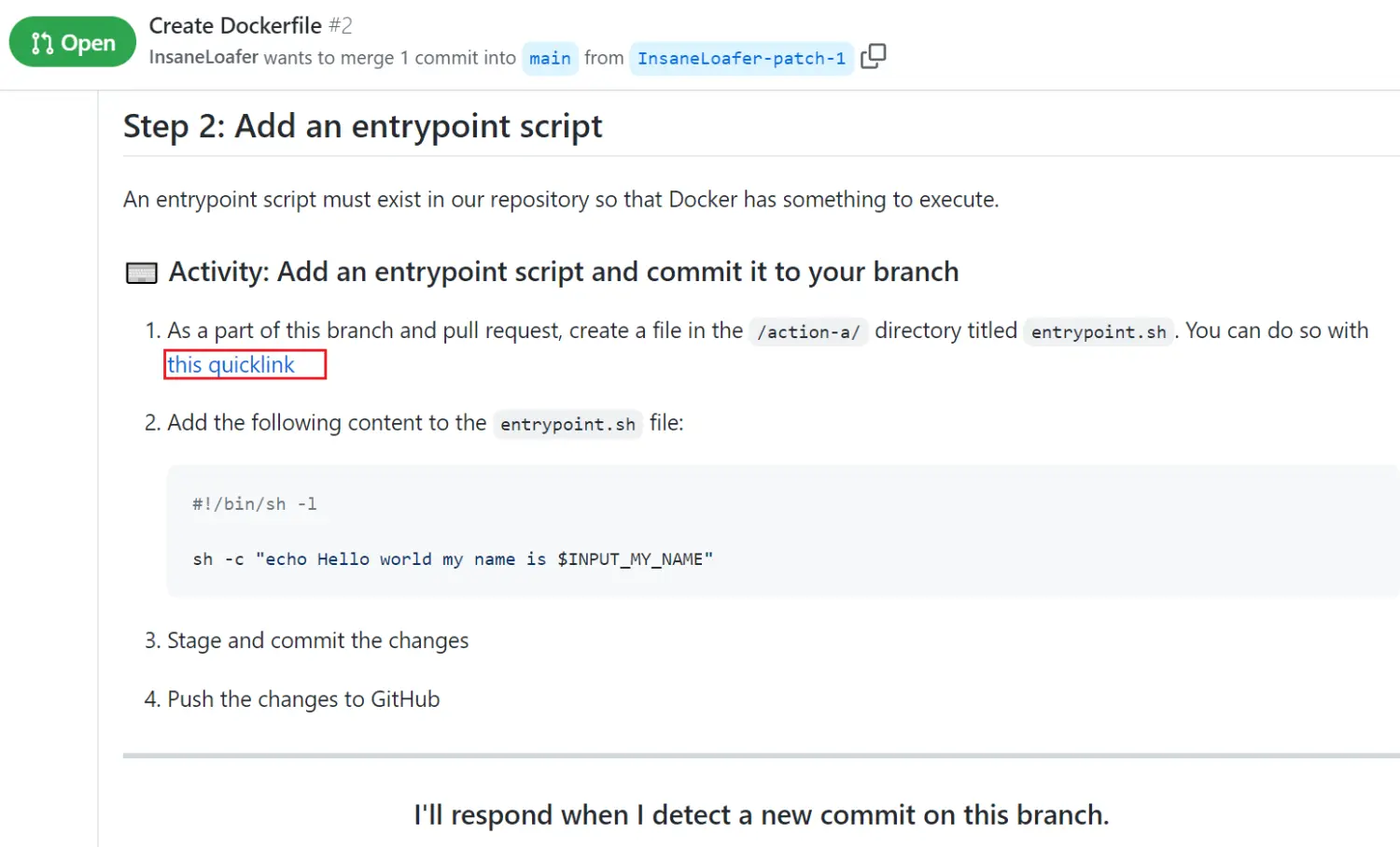Screen dimensions: 1400x847
Task: Click the sh -c echo command line
Action: pos(453,558)
